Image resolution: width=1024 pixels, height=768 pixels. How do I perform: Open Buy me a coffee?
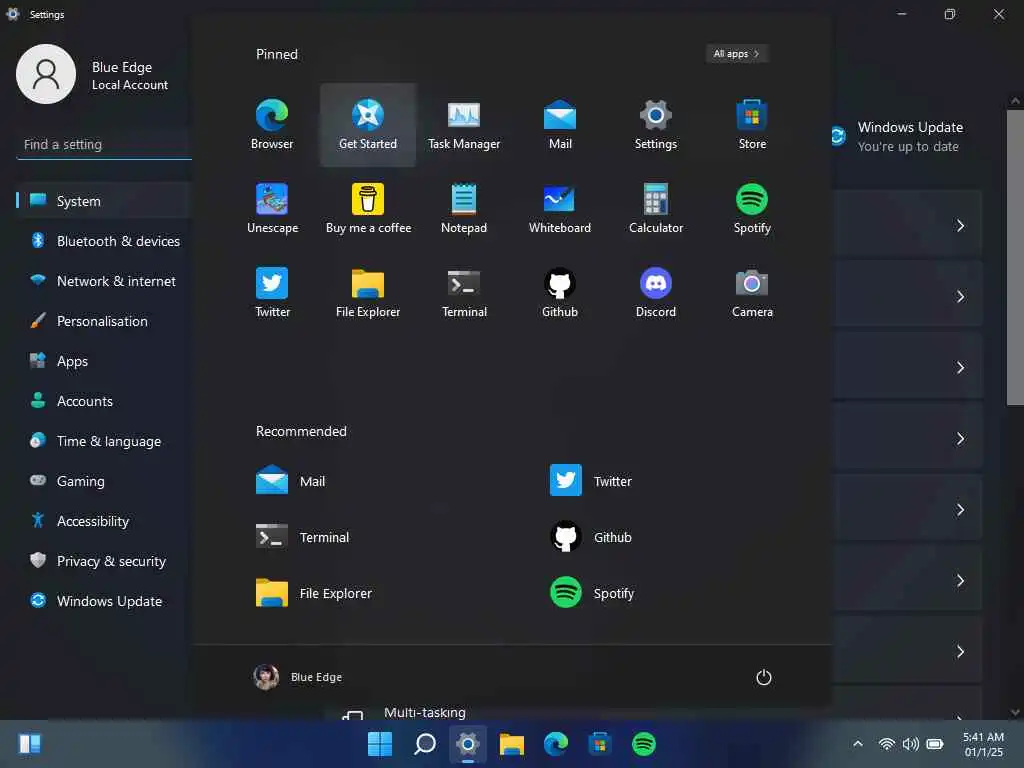[368, 209]
